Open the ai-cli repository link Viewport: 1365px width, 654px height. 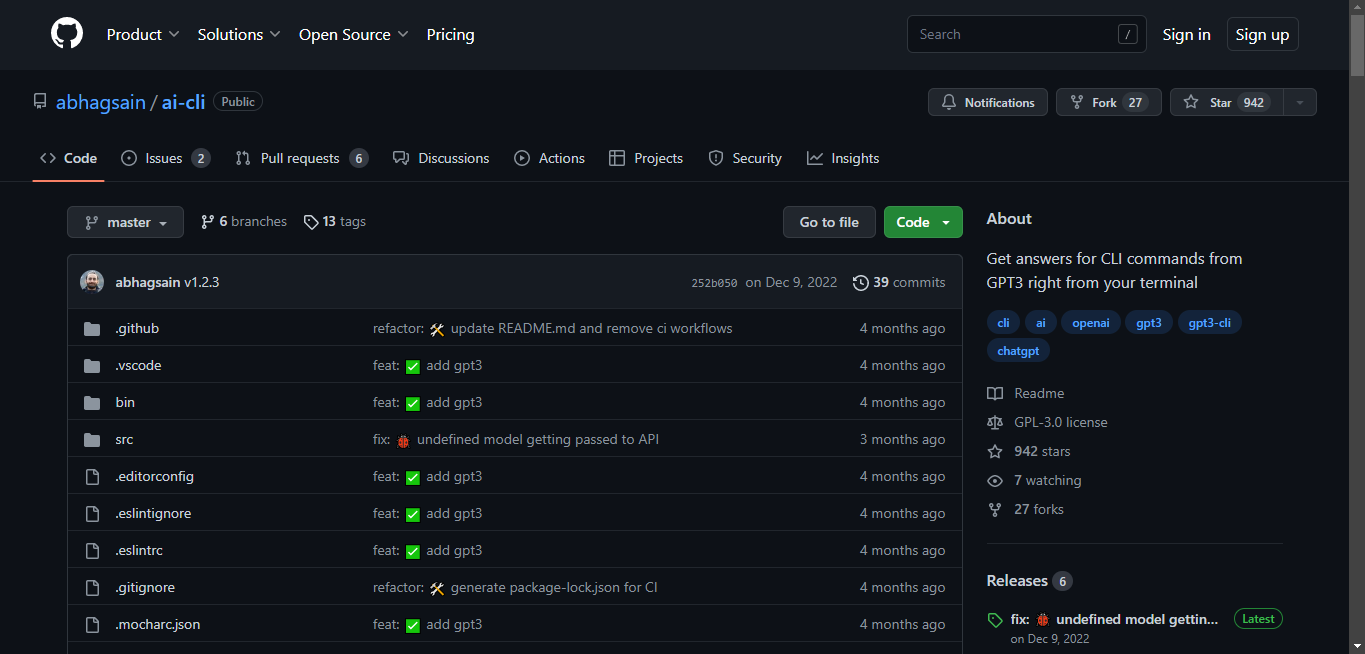coord(183,102)
